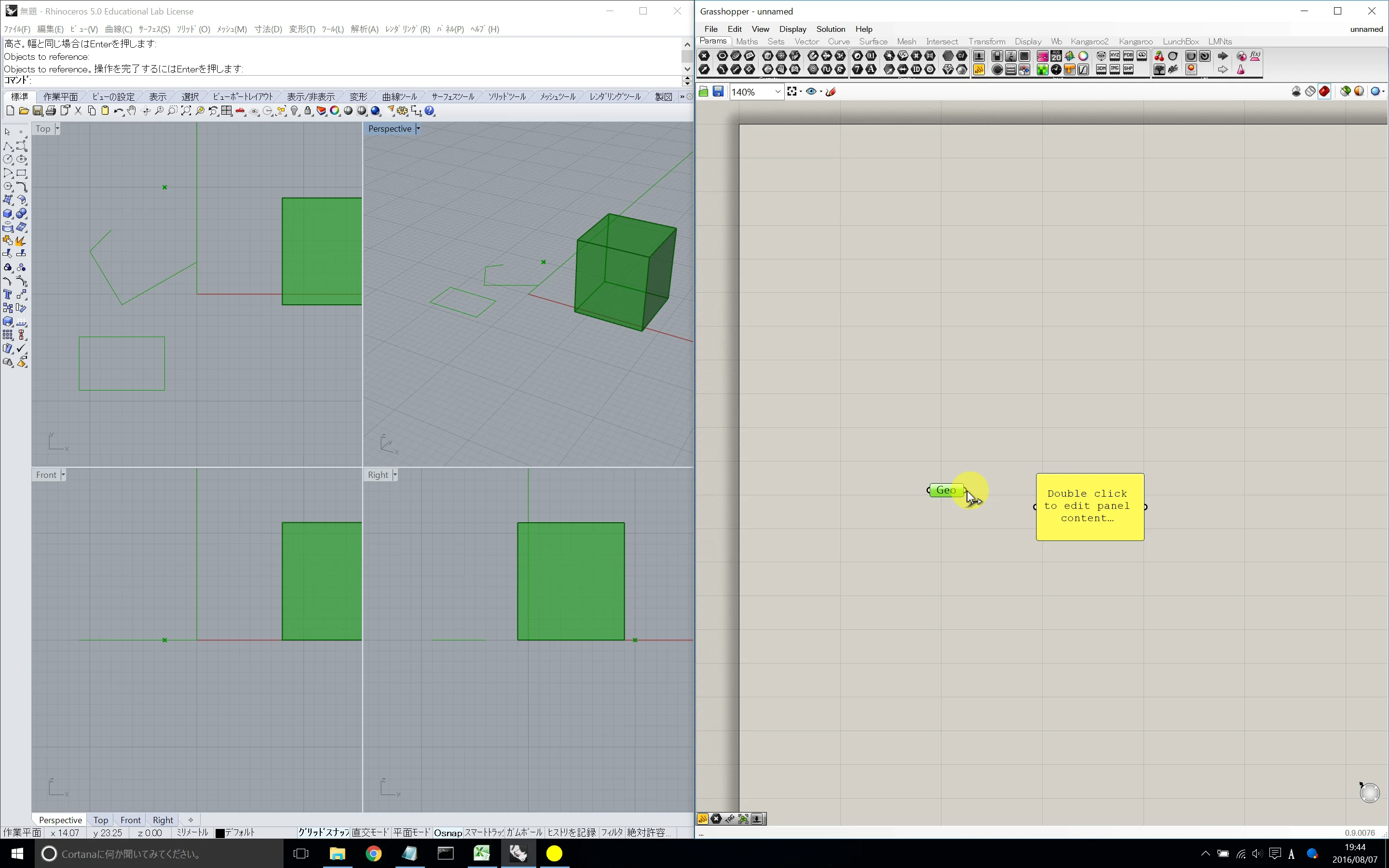Click the Zoom Extents icon in Rhino
The height and width of the screenshot is (868, 1389).
click(x=186, y=111)
